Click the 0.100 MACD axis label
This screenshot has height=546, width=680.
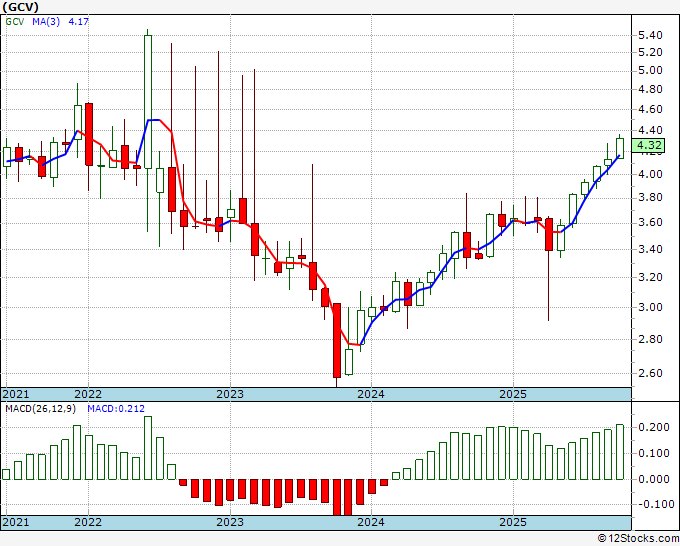pyautogui.click(x=654, y=454)
